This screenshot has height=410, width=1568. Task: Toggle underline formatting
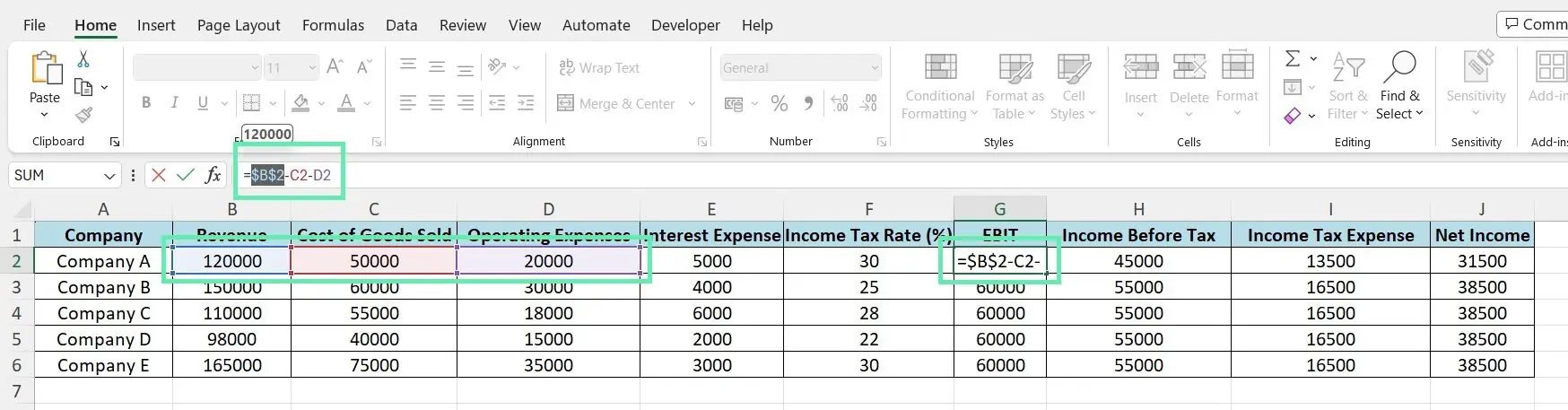[x=203, y=103]
